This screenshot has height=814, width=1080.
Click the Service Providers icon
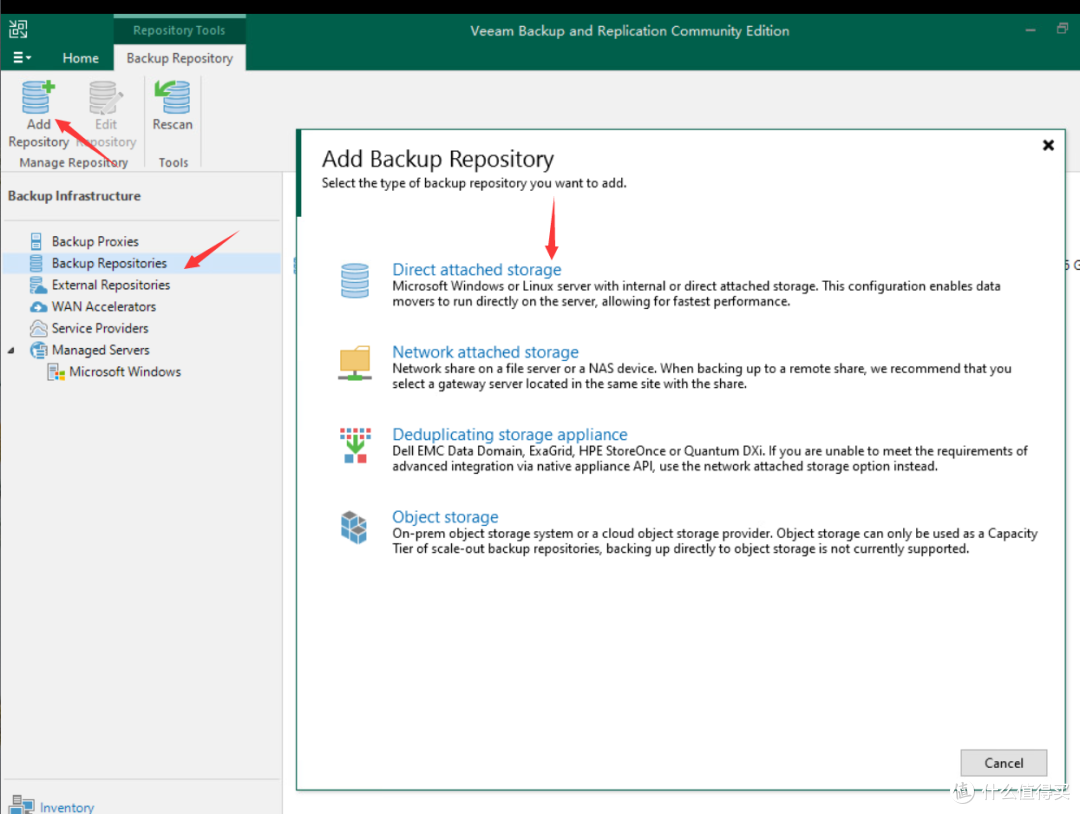(39, 328)
